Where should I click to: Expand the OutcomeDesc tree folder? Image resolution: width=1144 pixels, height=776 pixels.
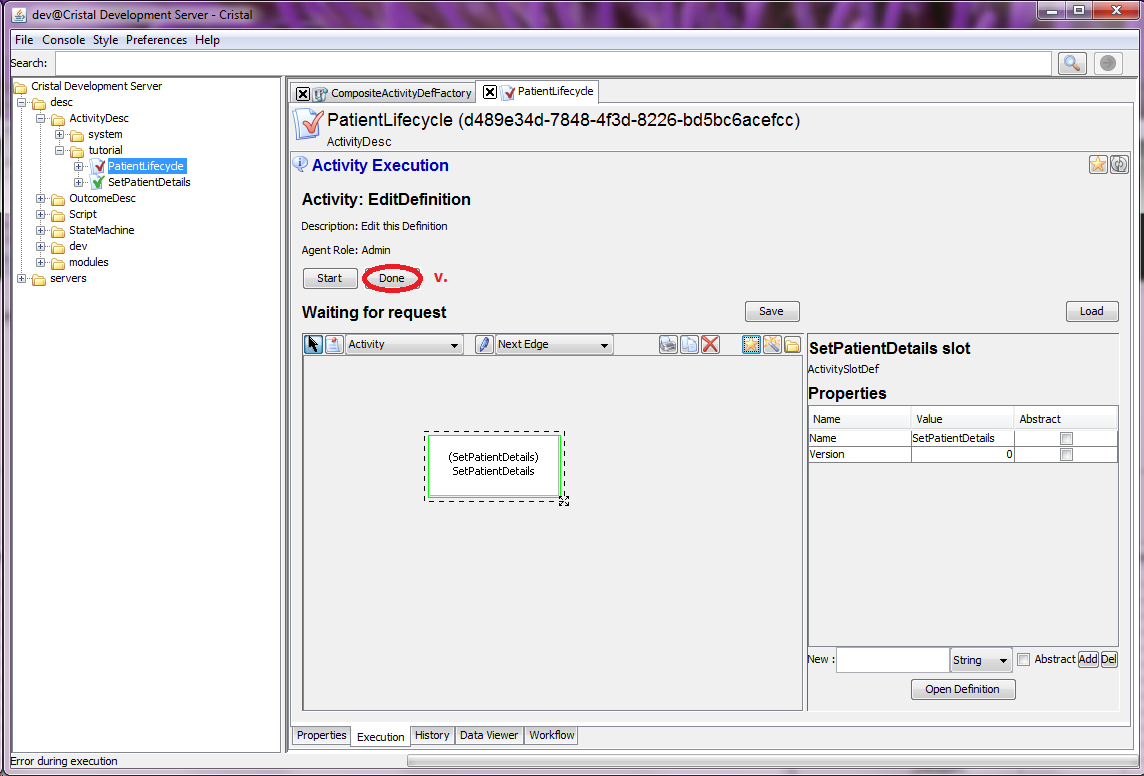click(41, 198)
